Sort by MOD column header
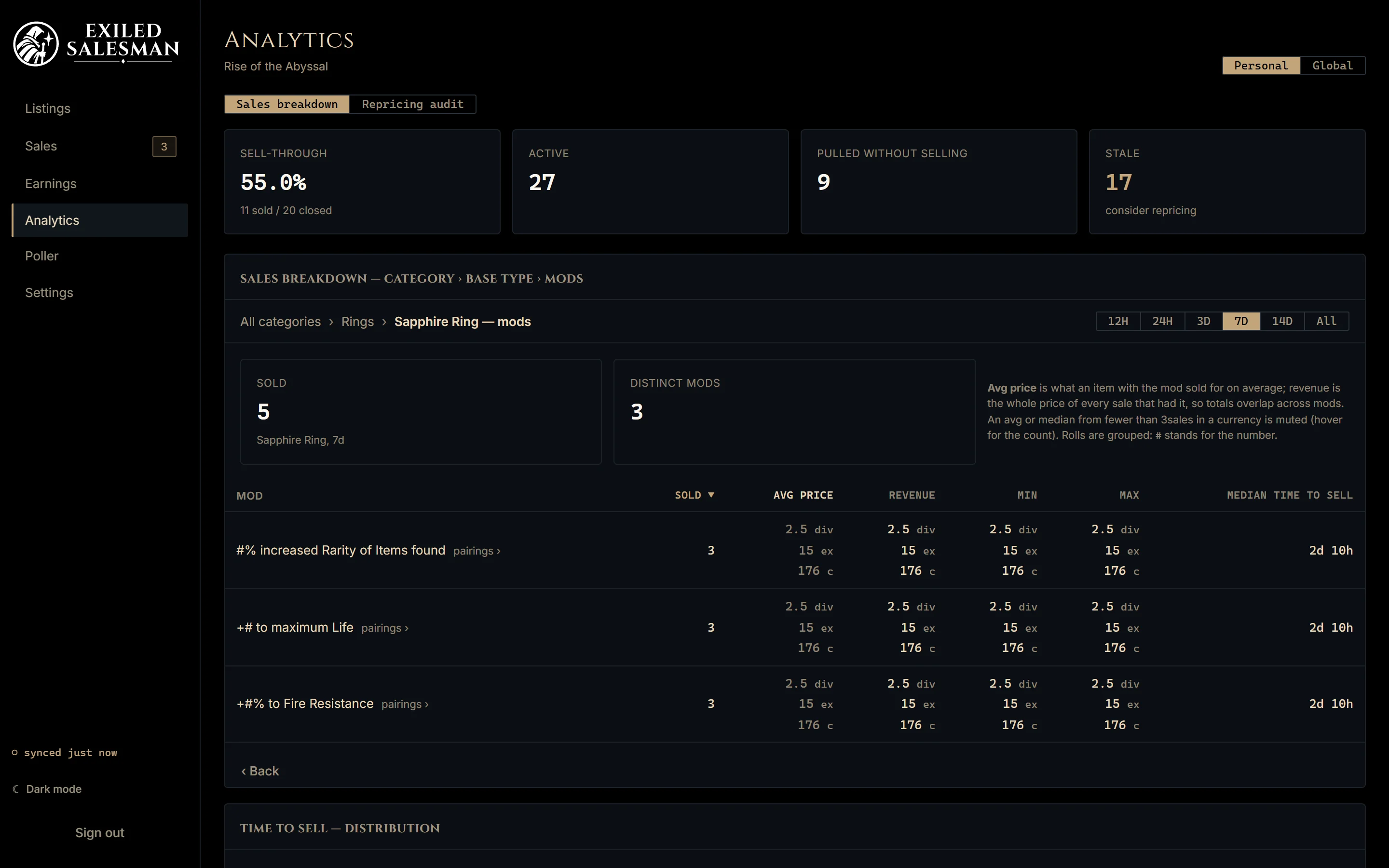The height and width of the screenshot is (868, 1389). click(250, 495)
